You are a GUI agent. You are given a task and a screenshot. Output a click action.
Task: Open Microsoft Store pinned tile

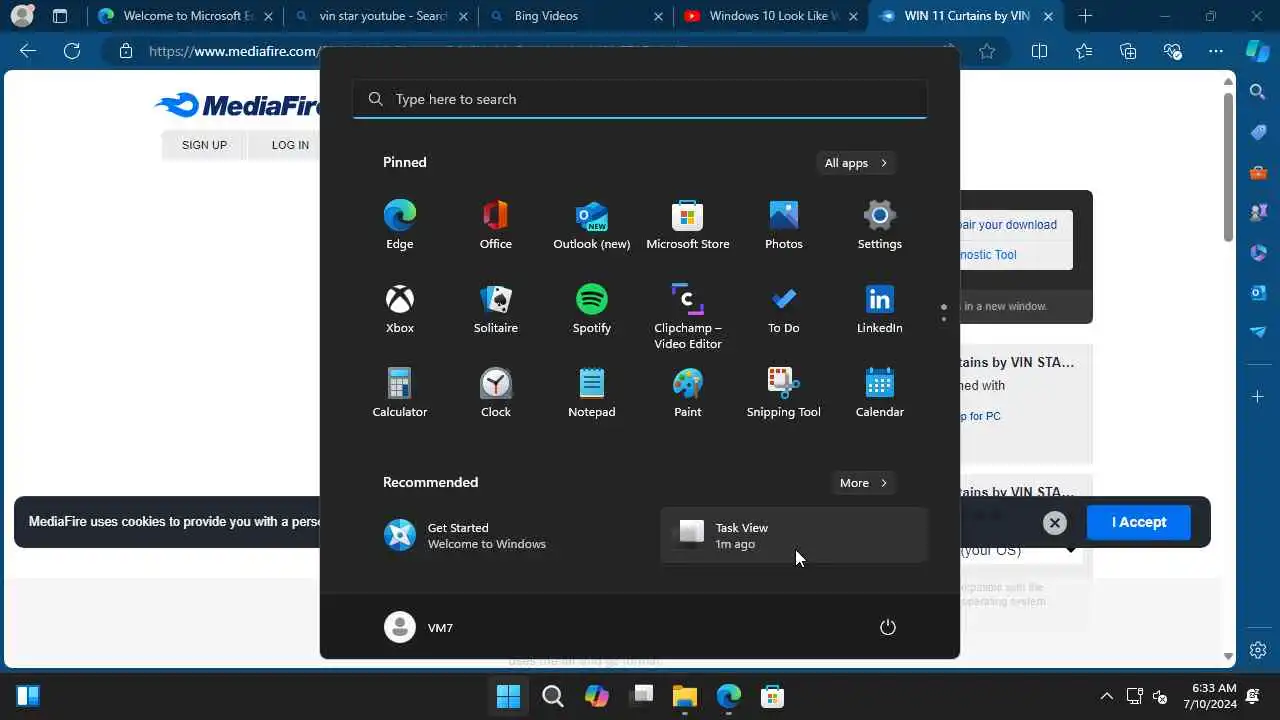click(x=687, y=224)
